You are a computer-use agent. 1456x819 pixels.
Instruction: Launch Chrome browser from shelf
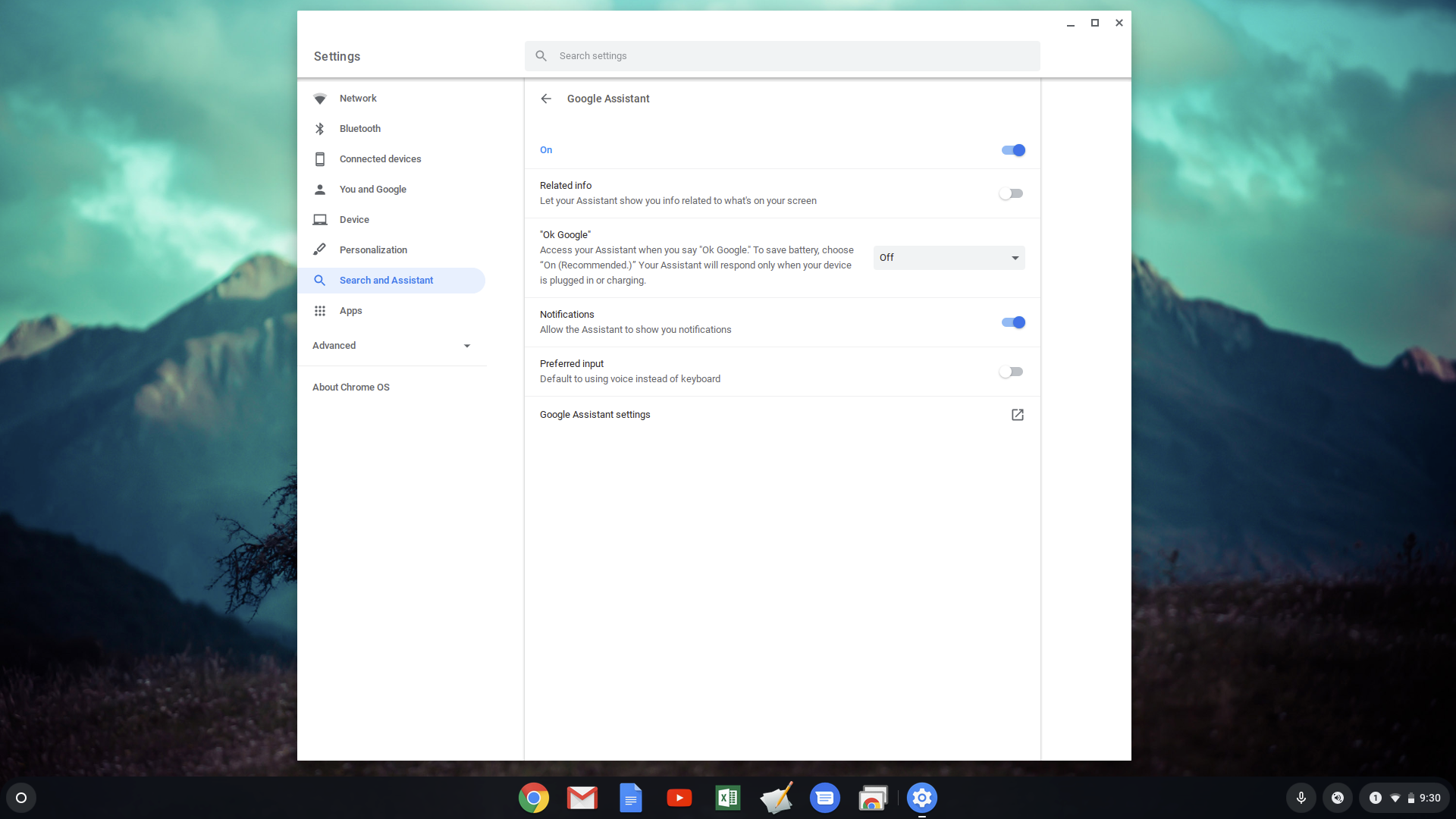(x=533, y=798)
